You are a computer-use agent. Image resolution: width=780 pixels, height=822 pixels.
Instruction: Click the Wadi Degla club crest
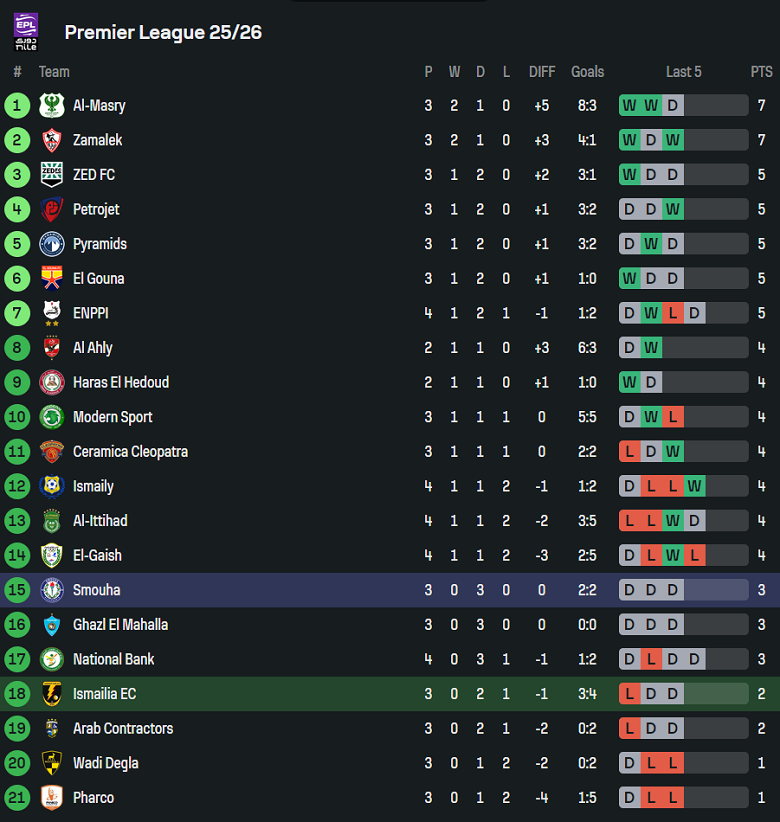point(51,764)
